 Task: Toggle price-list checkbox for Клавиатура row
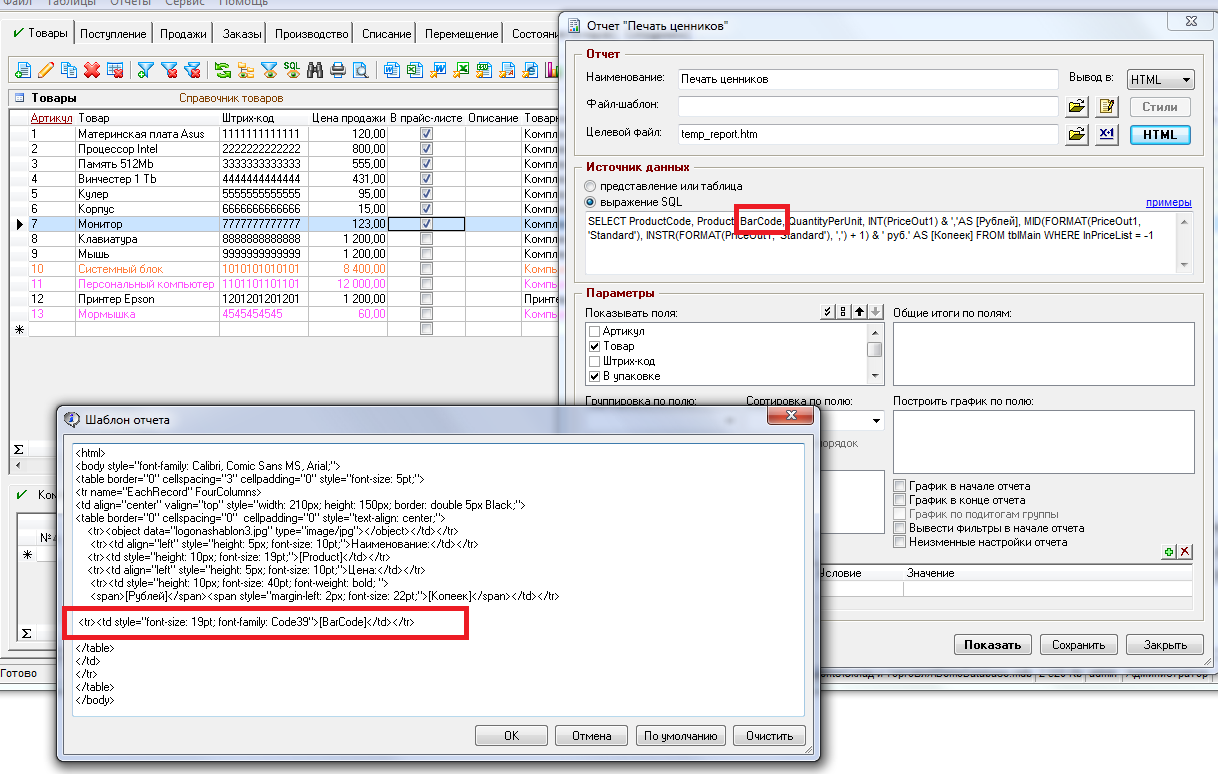click(x=426, y=240)
